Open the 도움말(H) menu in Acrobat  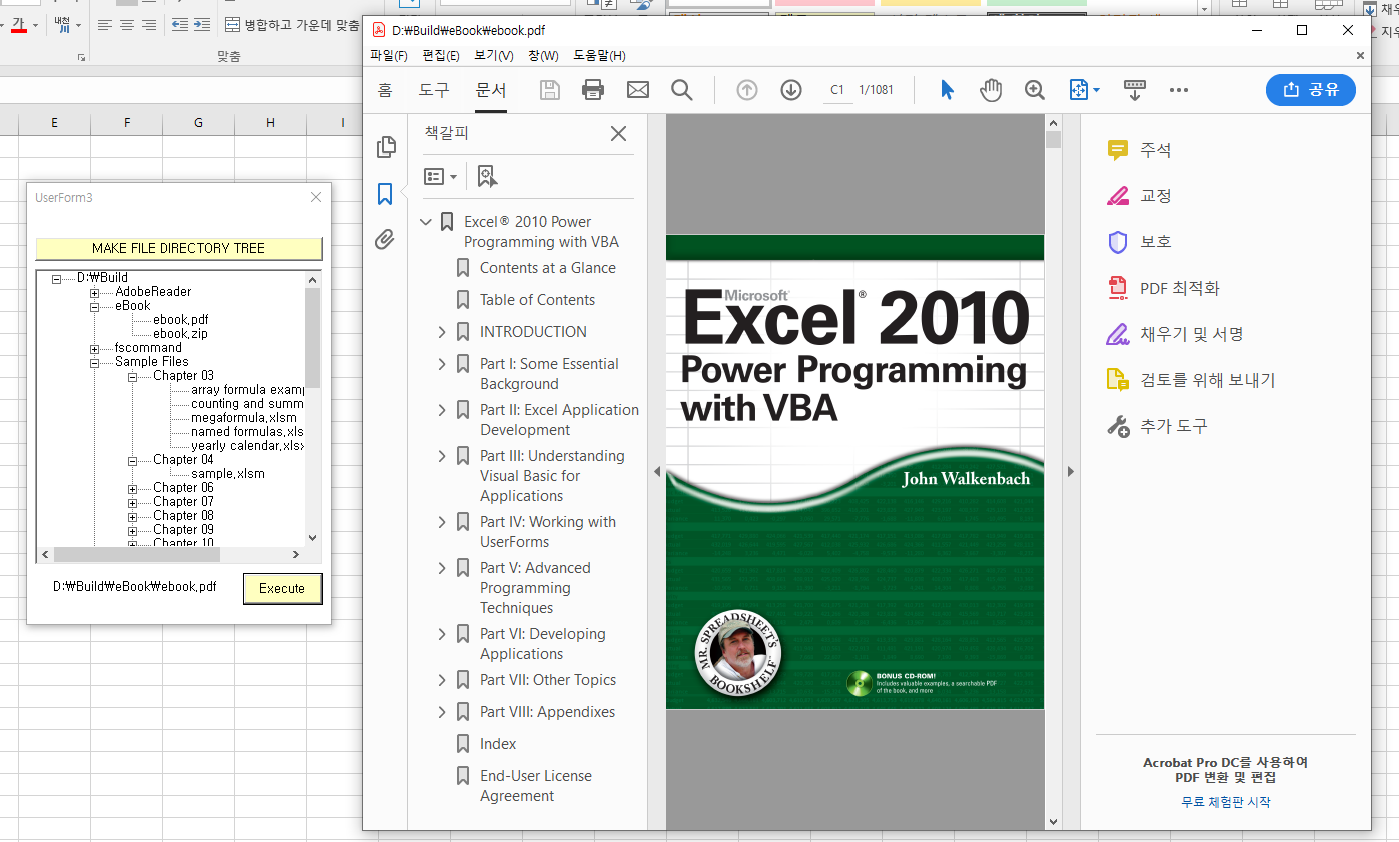[599, 56]
